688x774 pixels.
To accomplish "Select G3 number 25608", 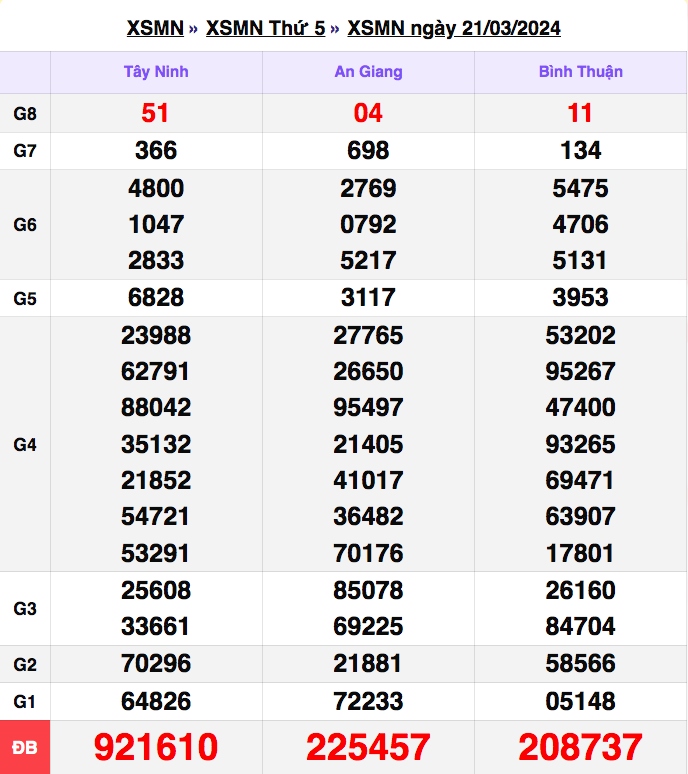I will click(x=156, y=590).
